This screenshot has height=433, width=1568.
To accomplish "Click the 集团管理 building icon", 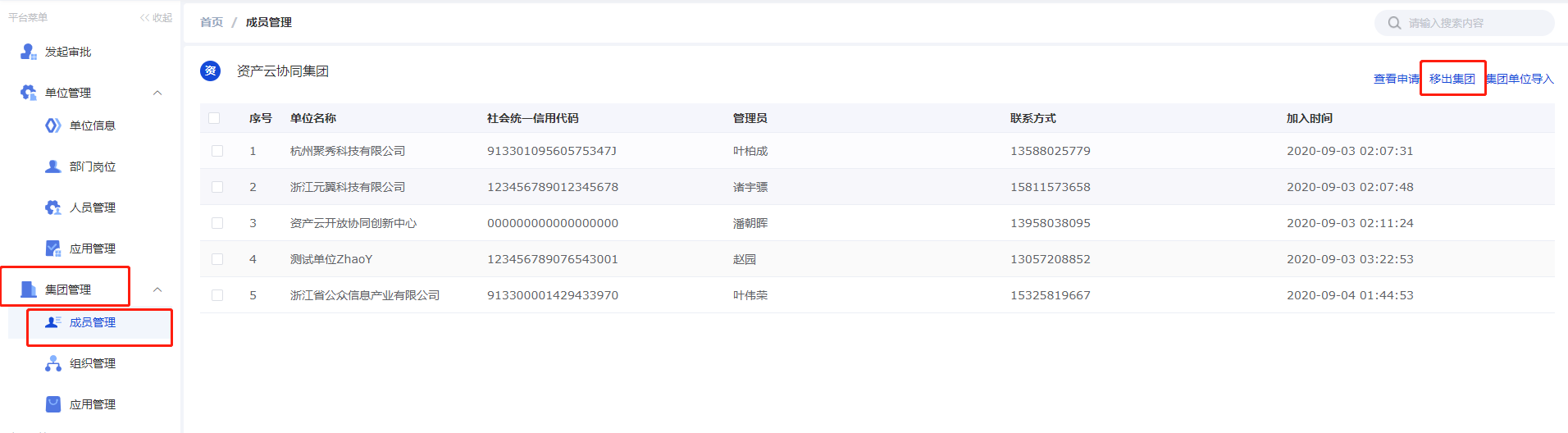I will point(29,289).
